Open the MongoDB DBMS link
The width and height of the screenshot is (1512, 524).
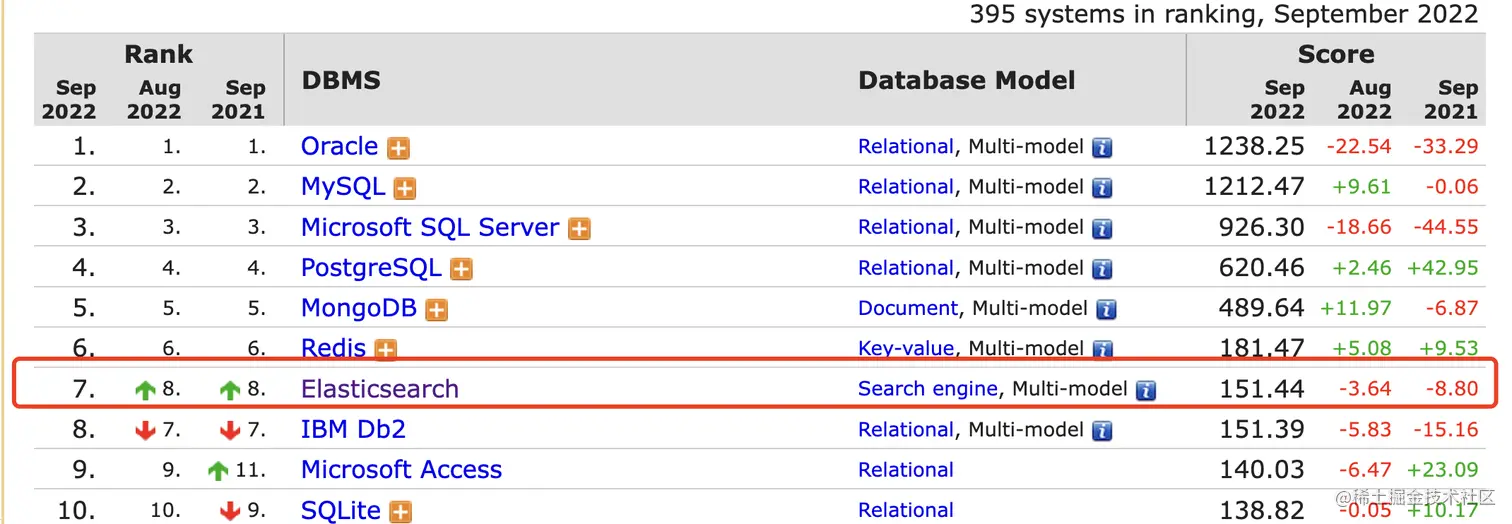tap(359, 308)
